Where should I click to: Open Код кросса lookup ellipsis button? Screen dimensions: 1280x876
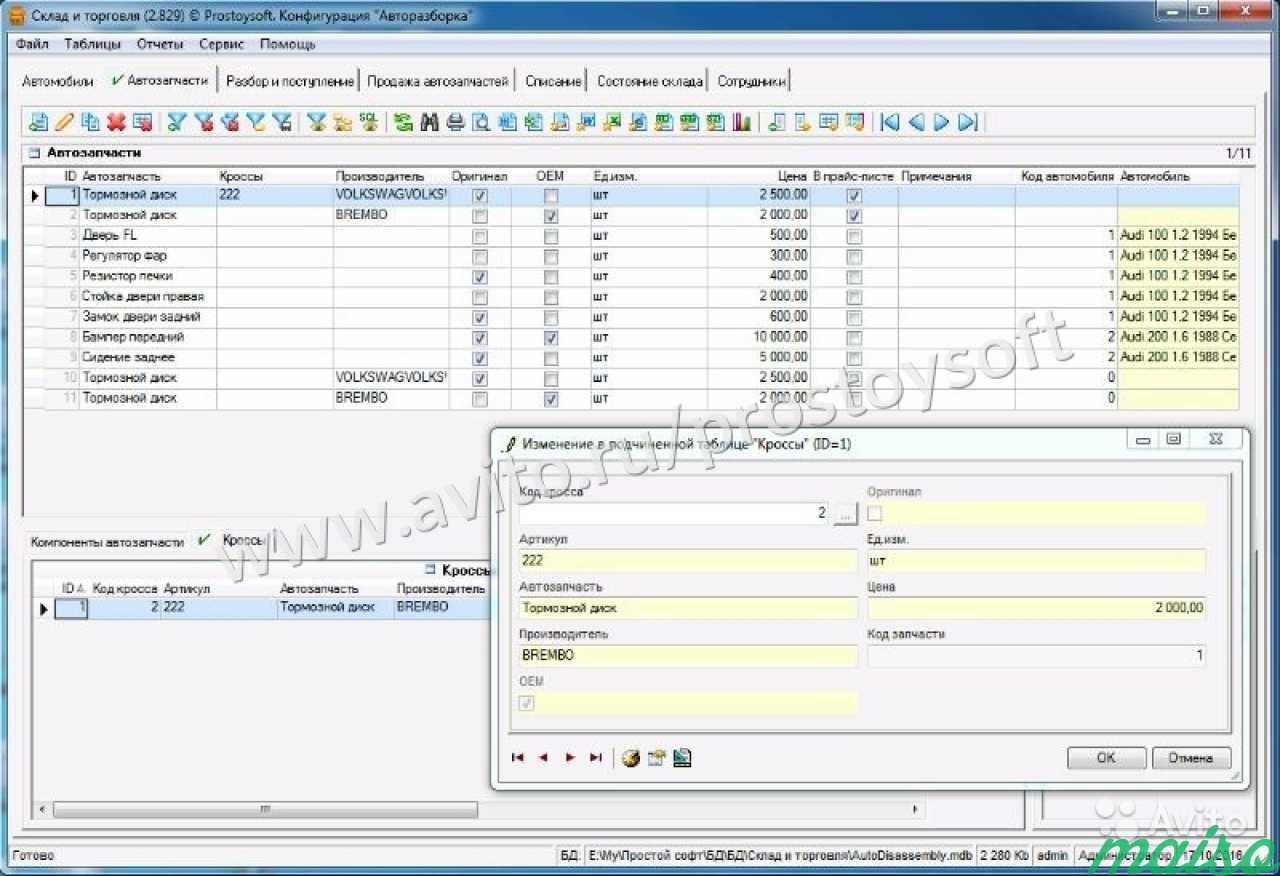(846, 513)
